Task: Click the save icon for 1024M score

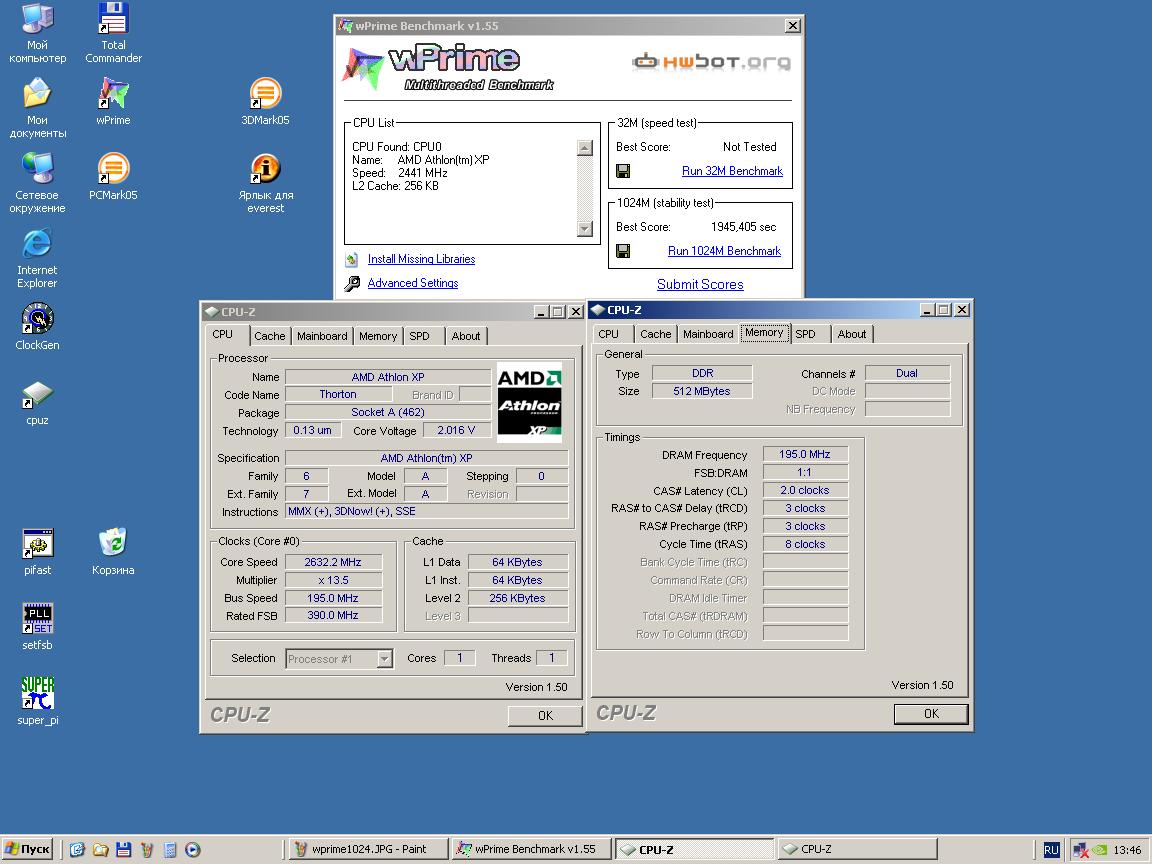Action: tap(623, 251)
